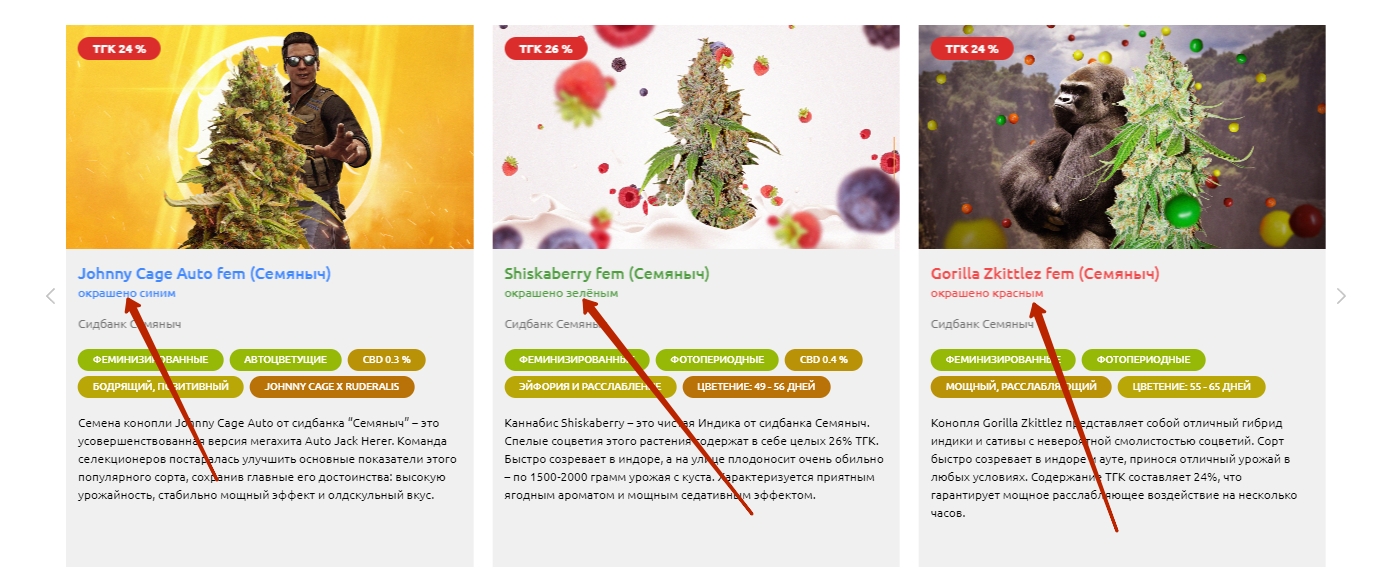Open the Gorilla Zkittlez fem title link
This screenshot has height=585, width=1391.
(x=1045, y=273)
